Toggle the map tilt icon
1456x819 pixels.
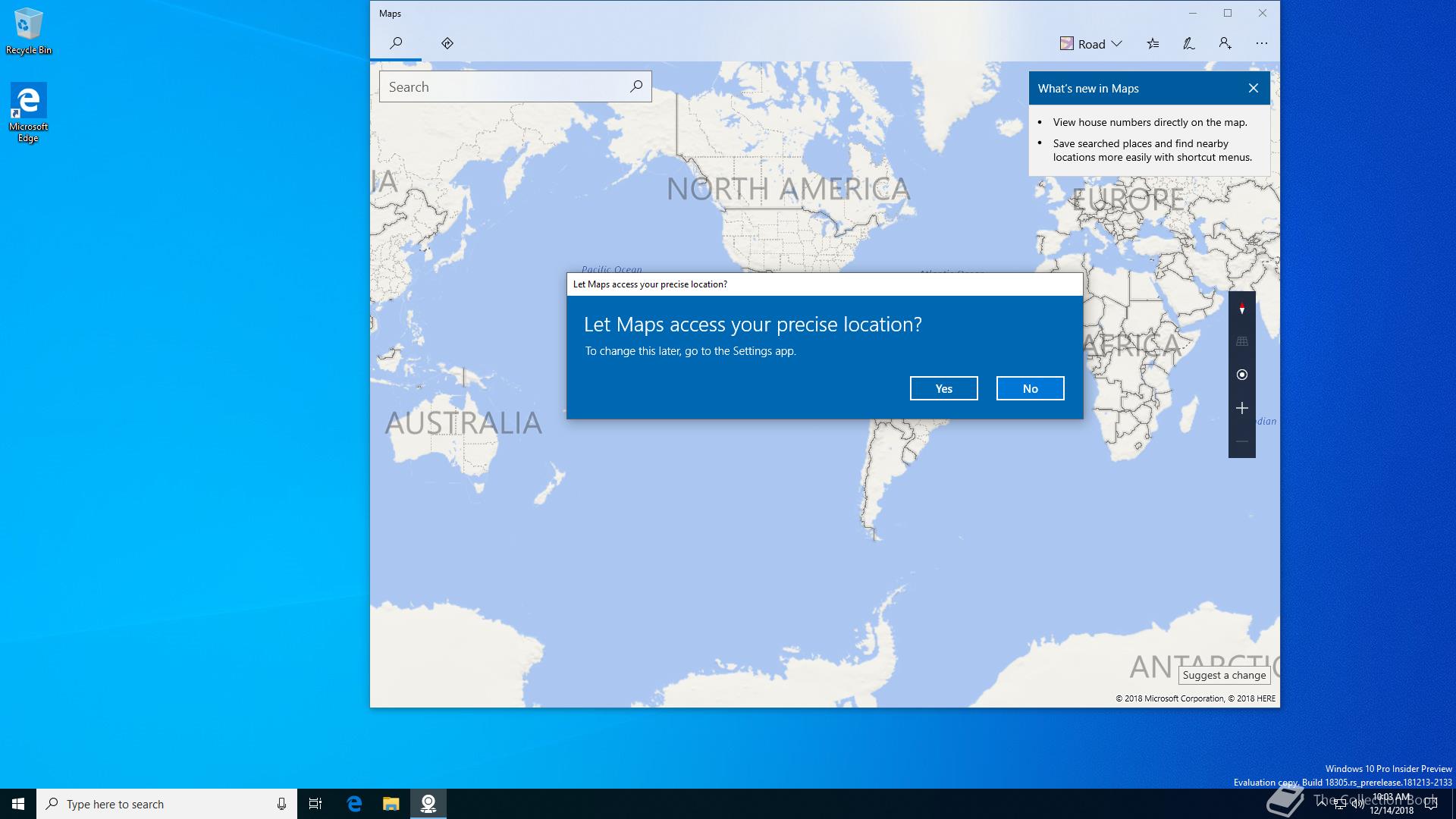coord(1242,341)
